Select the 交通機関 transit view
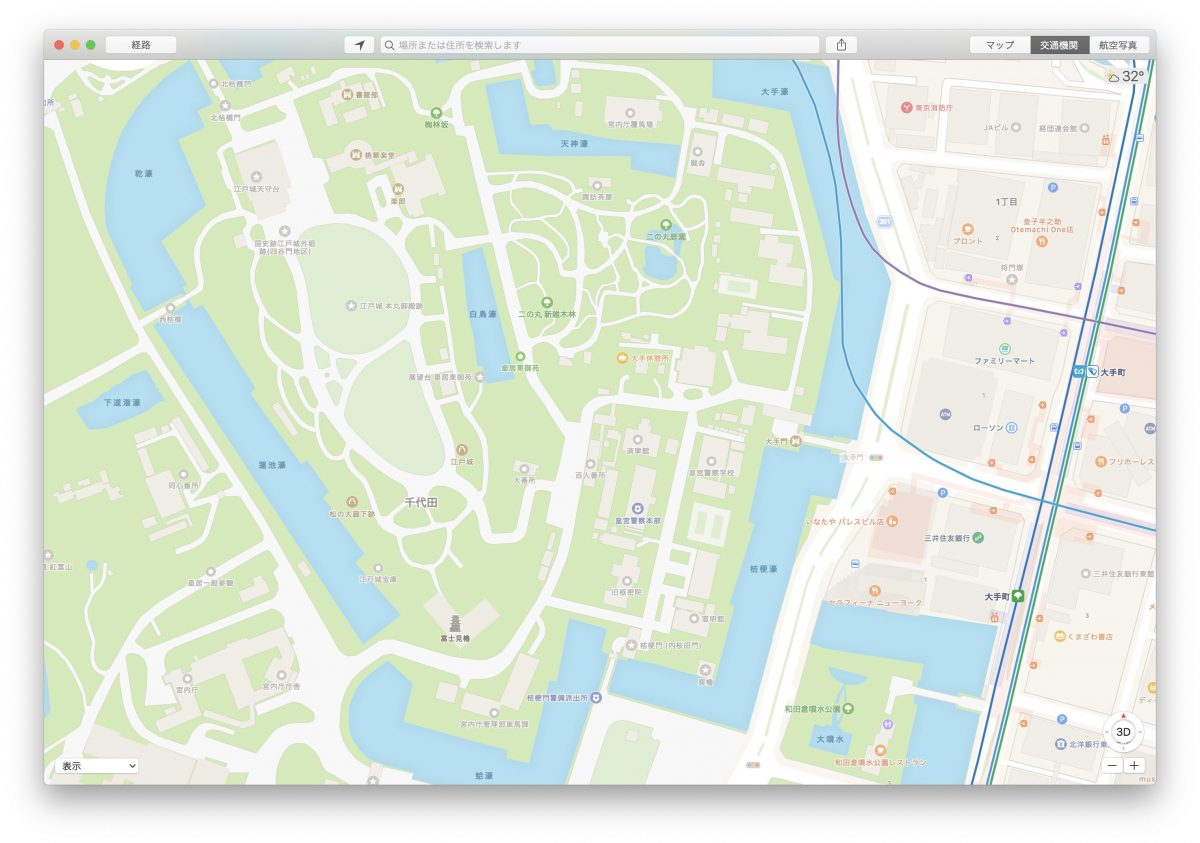Screen dimensions: 1200x843 (x=1059, y=45)
